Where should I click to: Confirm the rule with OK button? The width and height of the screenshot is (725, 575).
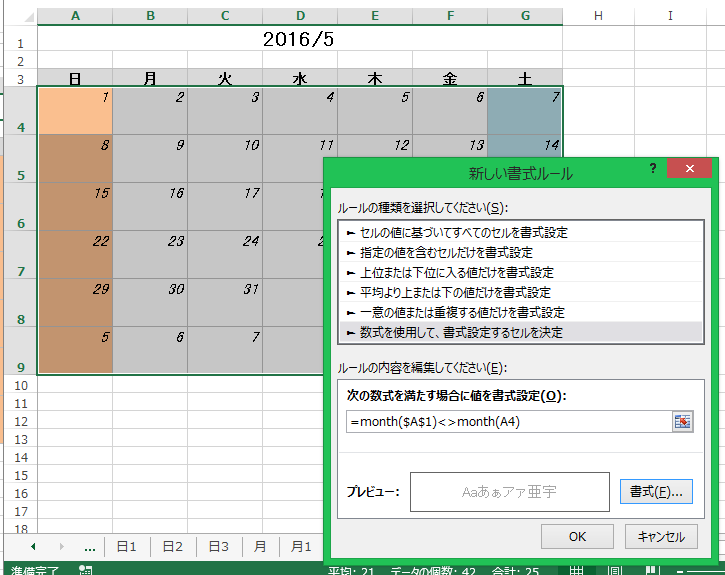pyautogui.click(x=577, y=536)
